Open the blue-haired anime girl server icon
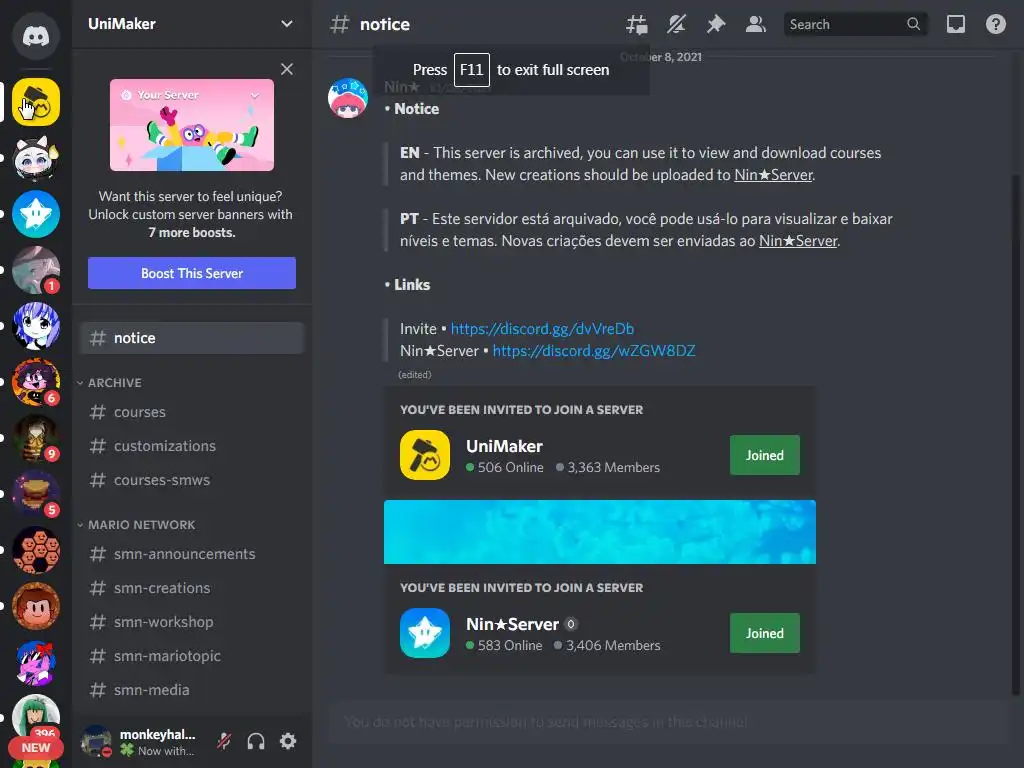This screenshot has height=768, width=1024. coord(36,326)
